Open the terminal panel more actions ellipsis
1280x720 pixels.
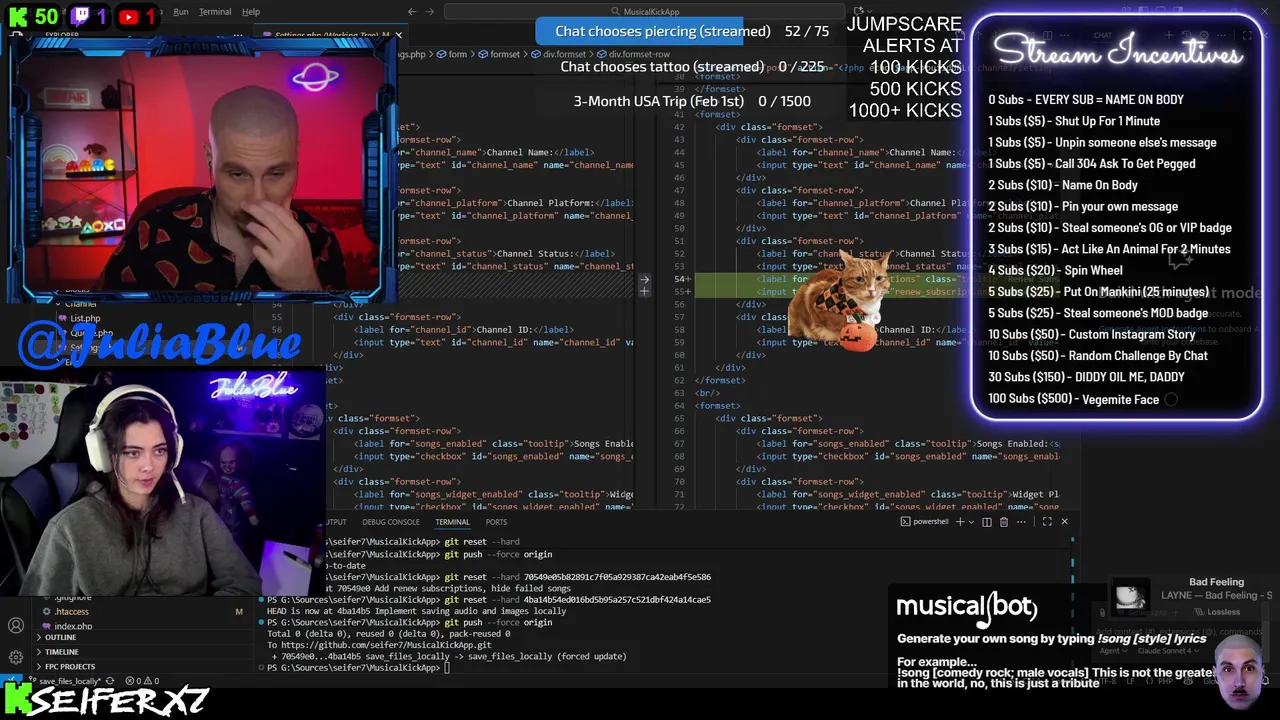[x=1021, y=522]
